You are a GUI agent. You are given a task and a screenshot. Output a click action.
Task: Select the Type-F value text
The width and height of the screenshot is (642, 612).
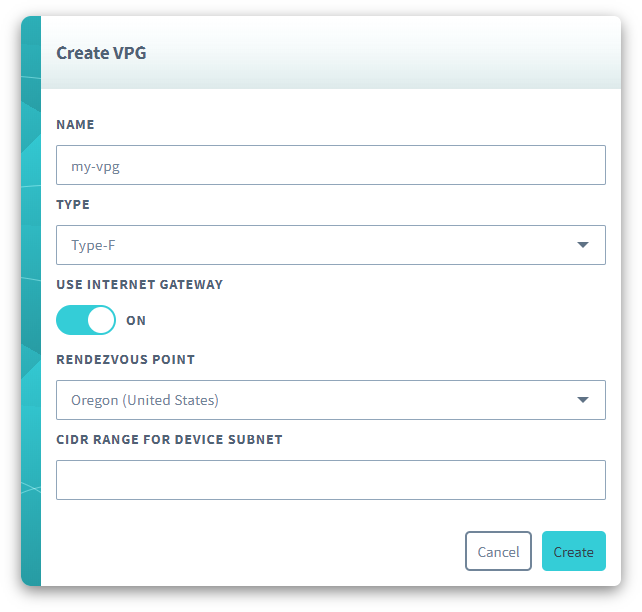(x=93, y=245)
